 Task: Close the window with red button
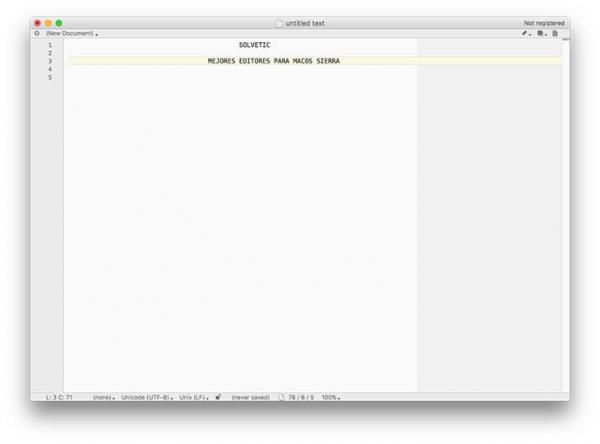[x=38, y=23]
